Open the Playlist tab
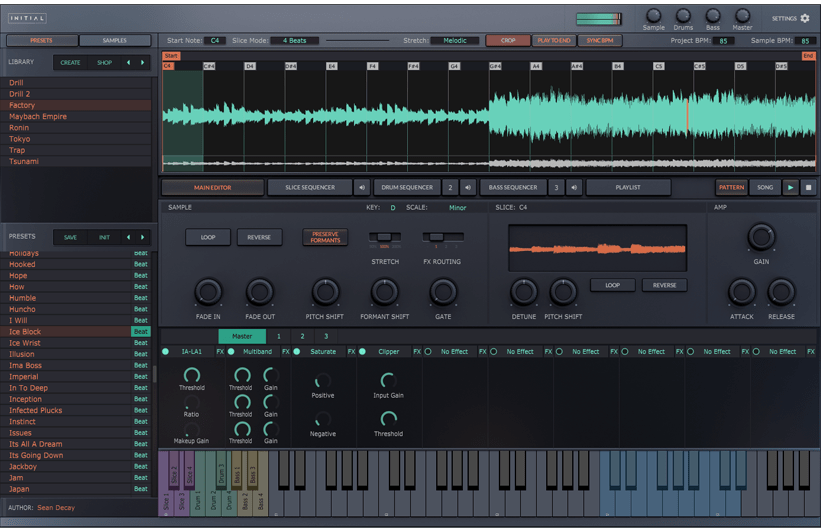The width and height of the screenshot is (821, 532). [628, 187]
